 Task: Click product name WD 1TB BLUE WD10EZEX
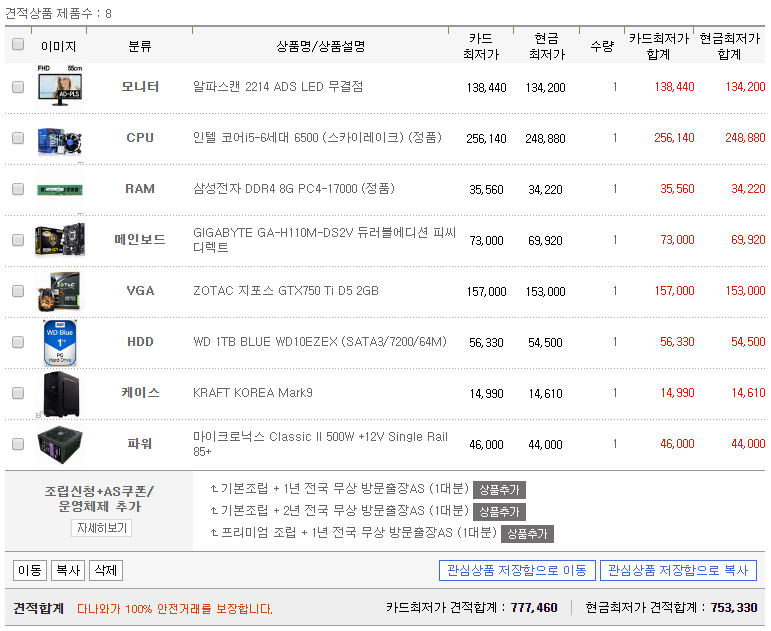(320, 342)
